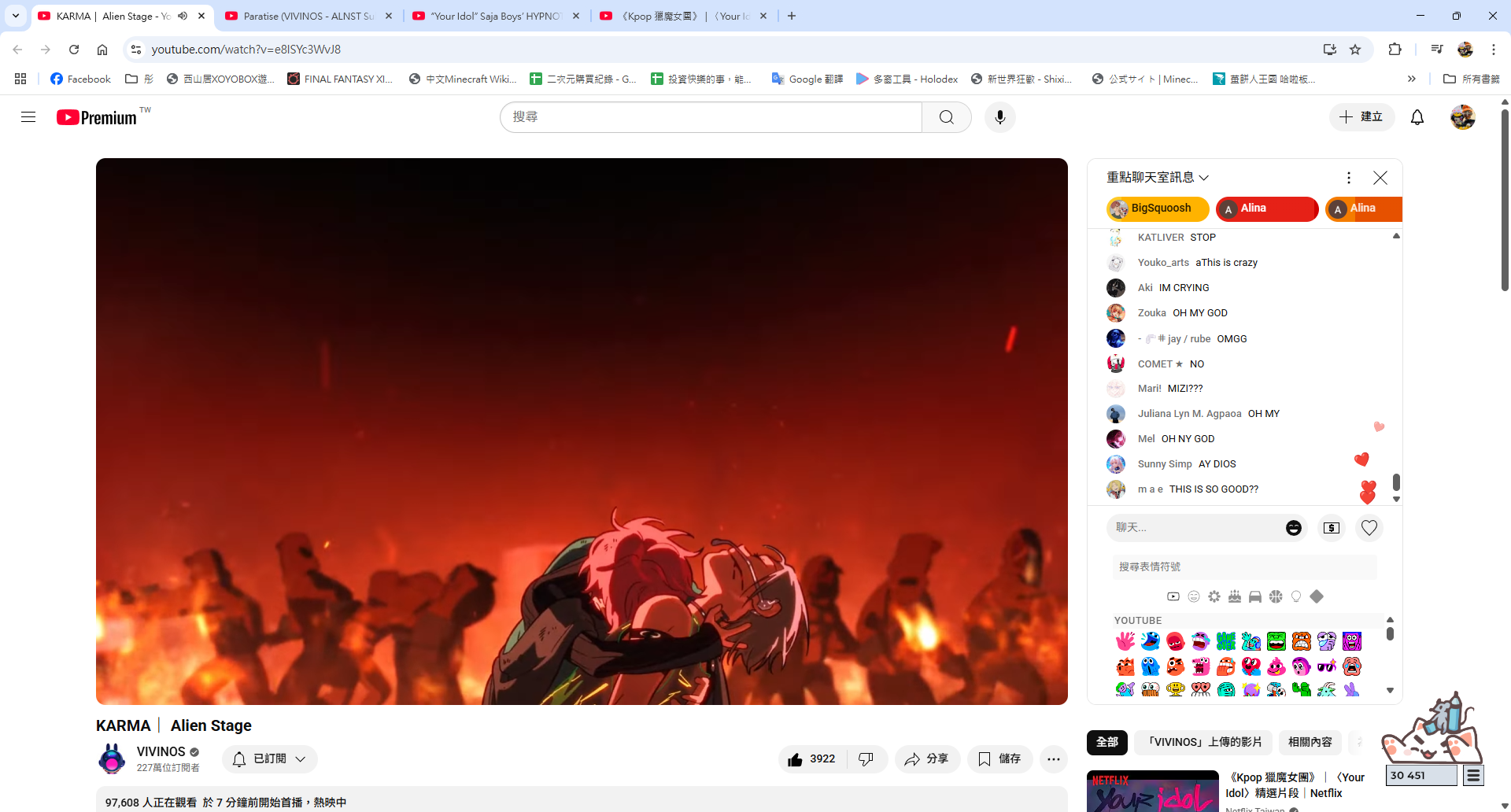Open the live chat options menu
The height and width of the screenshot is (812, 1511).
coord(1349,178)
